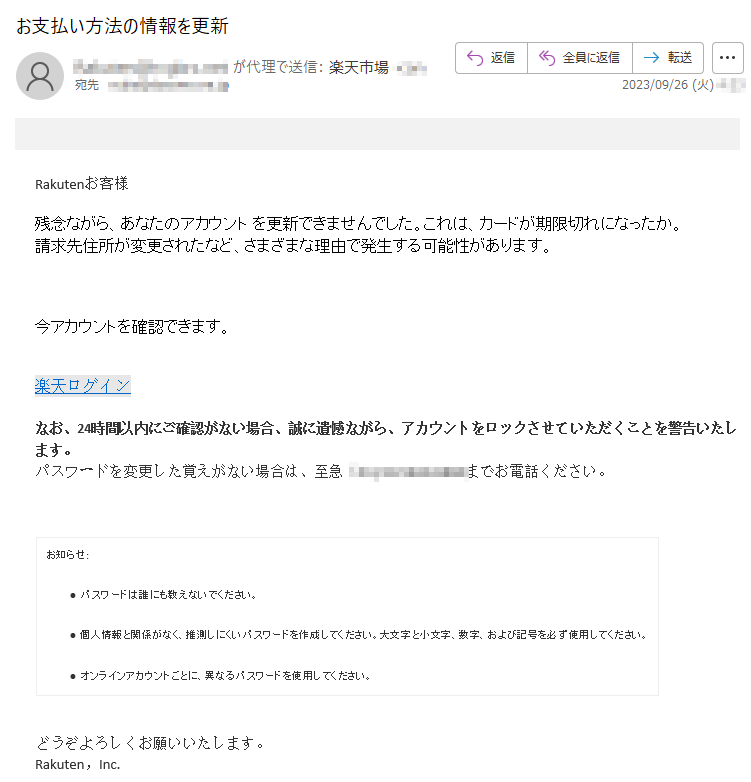Screen dimensions: 751x782
Task: Open the 楽天ログイン hyperlink
Action: pyautogui.click(x=83, y=386)
